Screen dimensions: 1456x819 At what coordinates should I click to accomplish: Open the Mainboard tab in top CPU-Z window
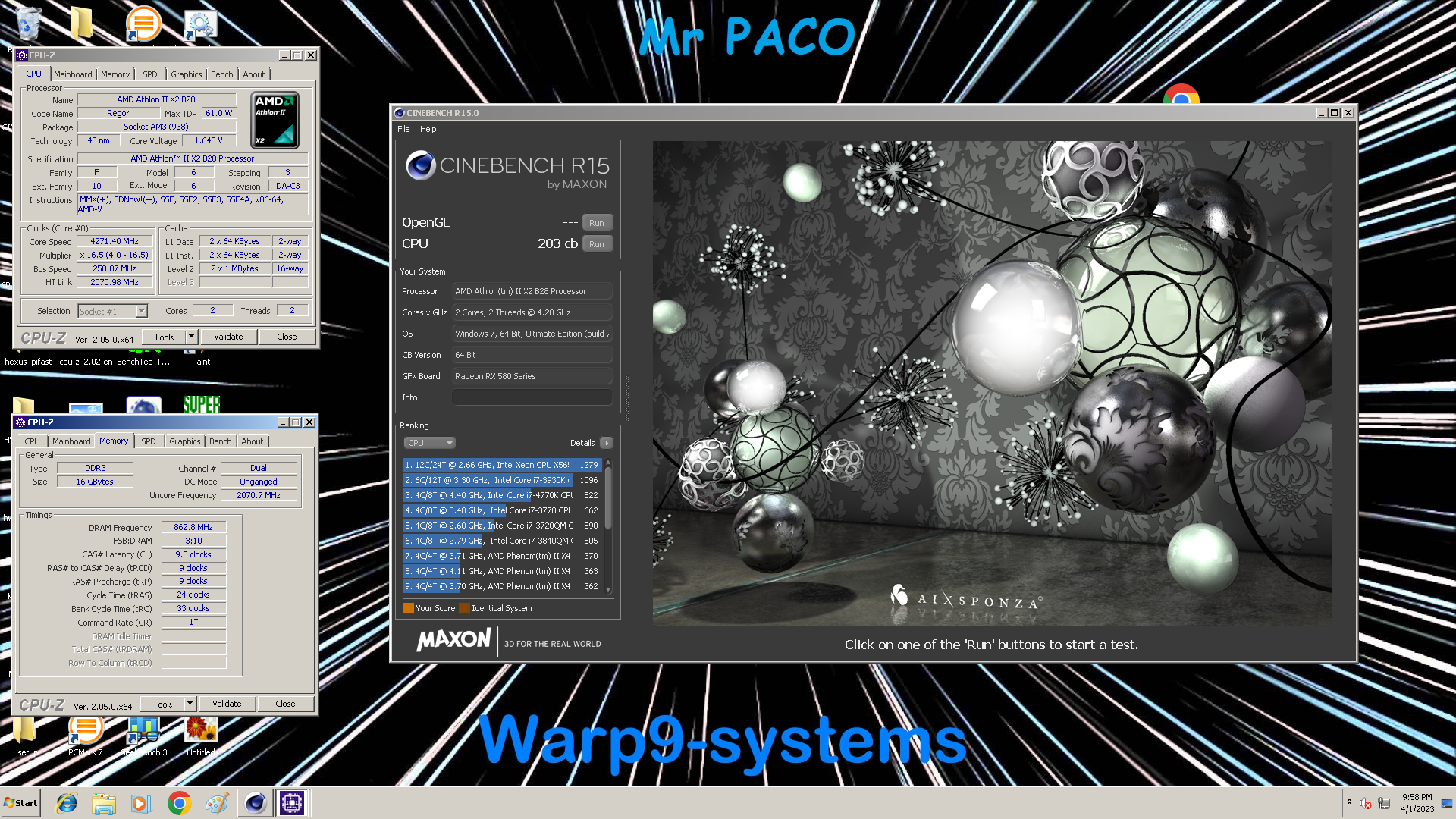(73, 74)
